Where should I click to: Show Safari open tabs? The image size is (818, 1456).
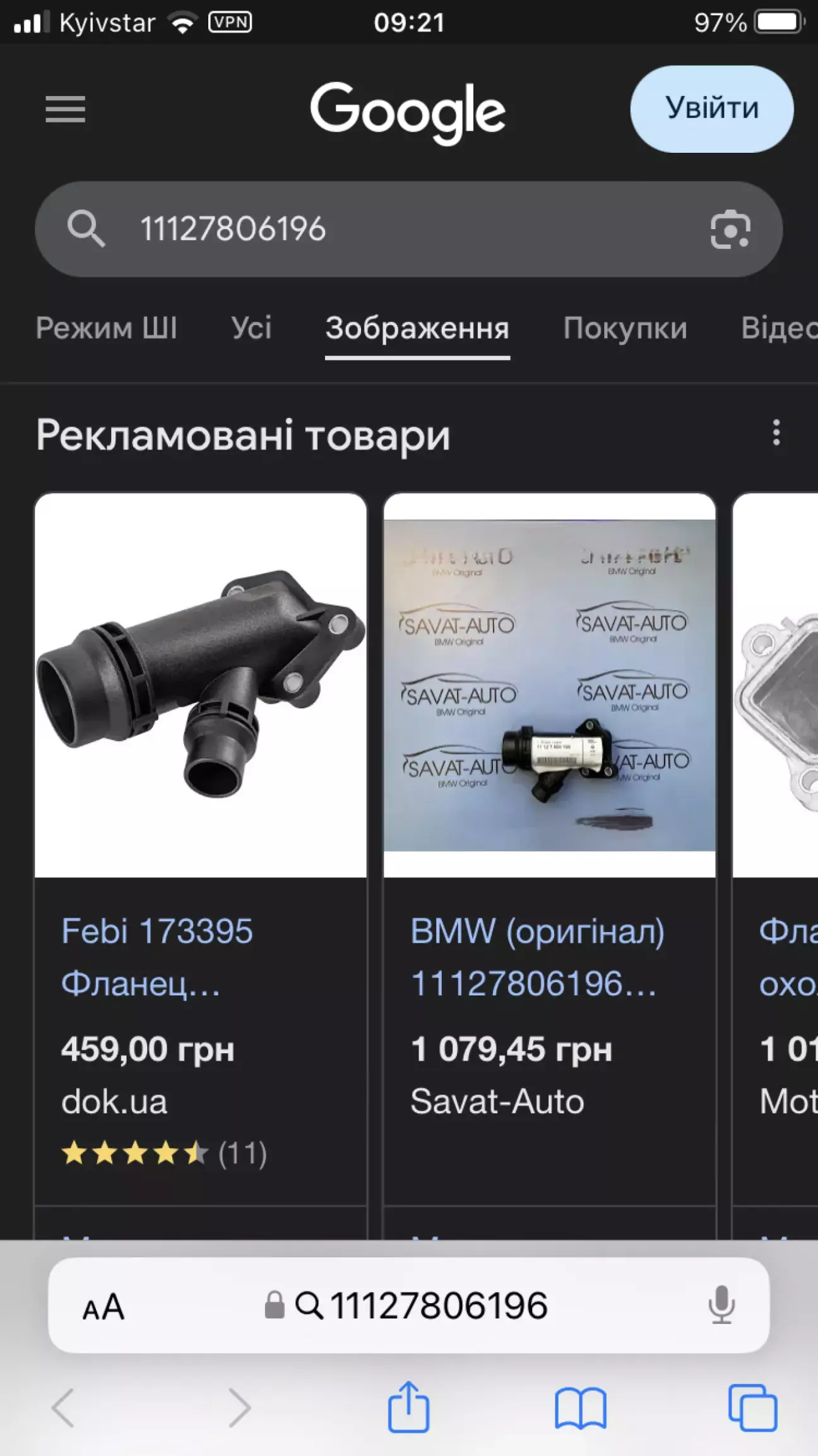pyautogui.click(x=752, y=1408)
